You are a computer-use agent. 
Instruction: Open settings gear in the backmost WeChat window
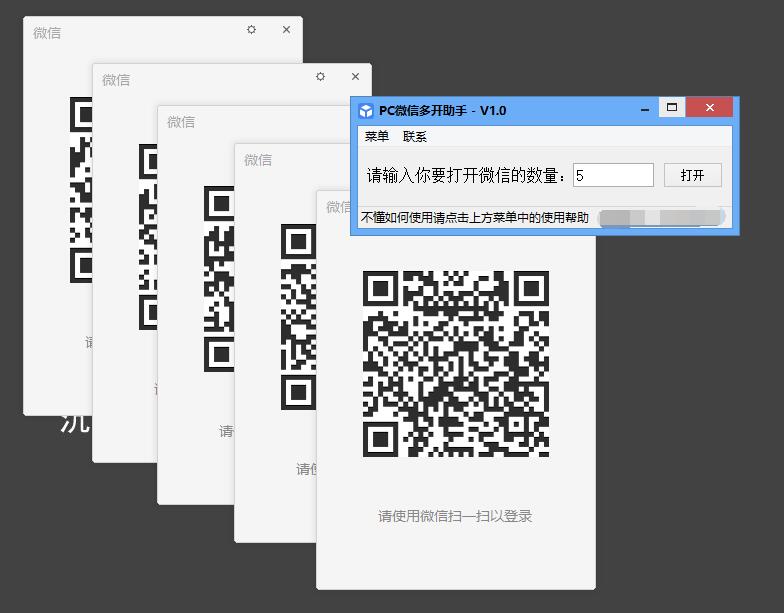(251, 30)
